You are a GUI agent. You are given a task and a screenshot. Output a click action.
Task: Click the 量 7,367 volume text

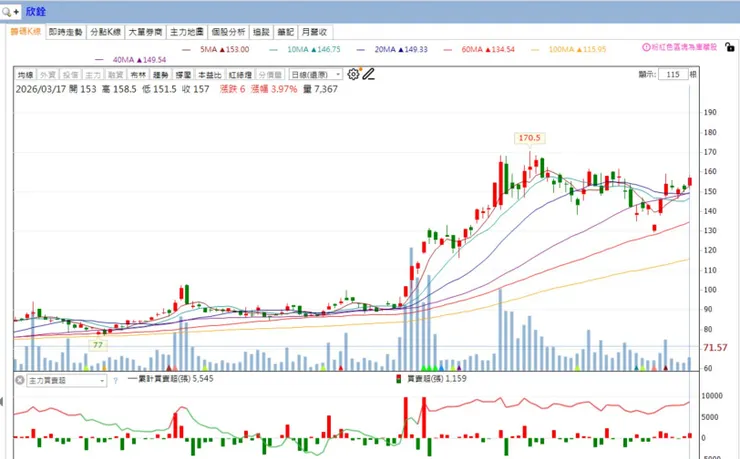[320, 89]
